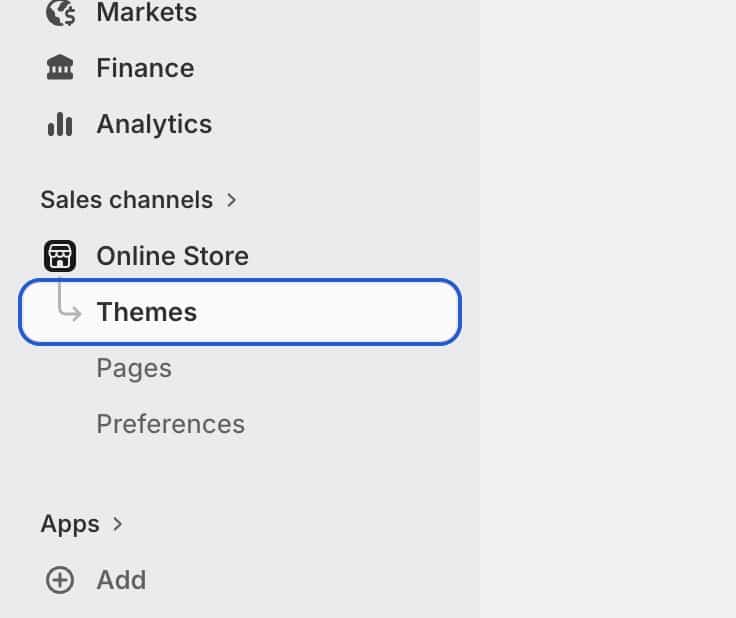Click the Finance bank building icon
736x618 pixels.
pos(60,68)
